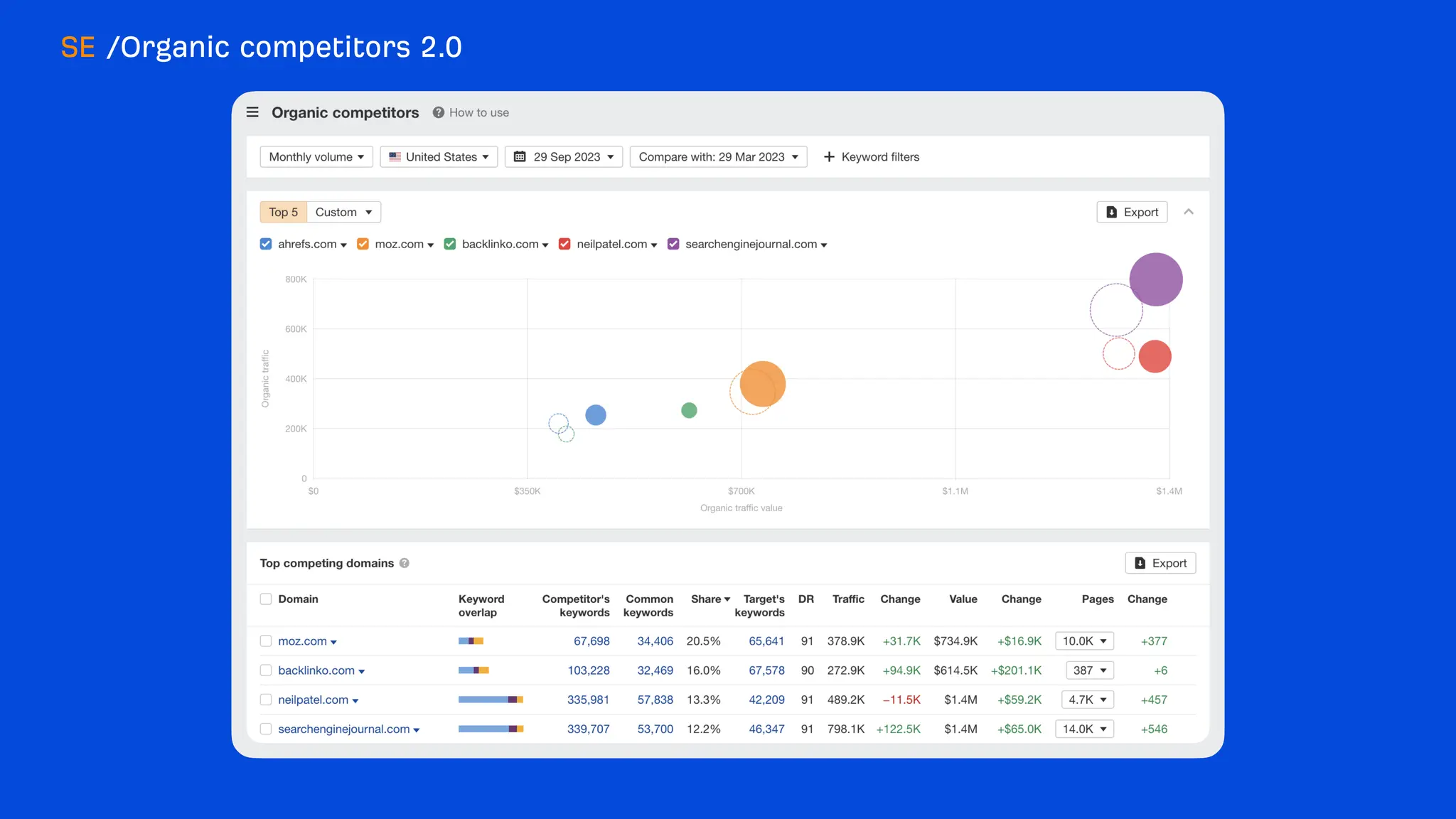Click the chart Export download icon

pos(1111,212)
